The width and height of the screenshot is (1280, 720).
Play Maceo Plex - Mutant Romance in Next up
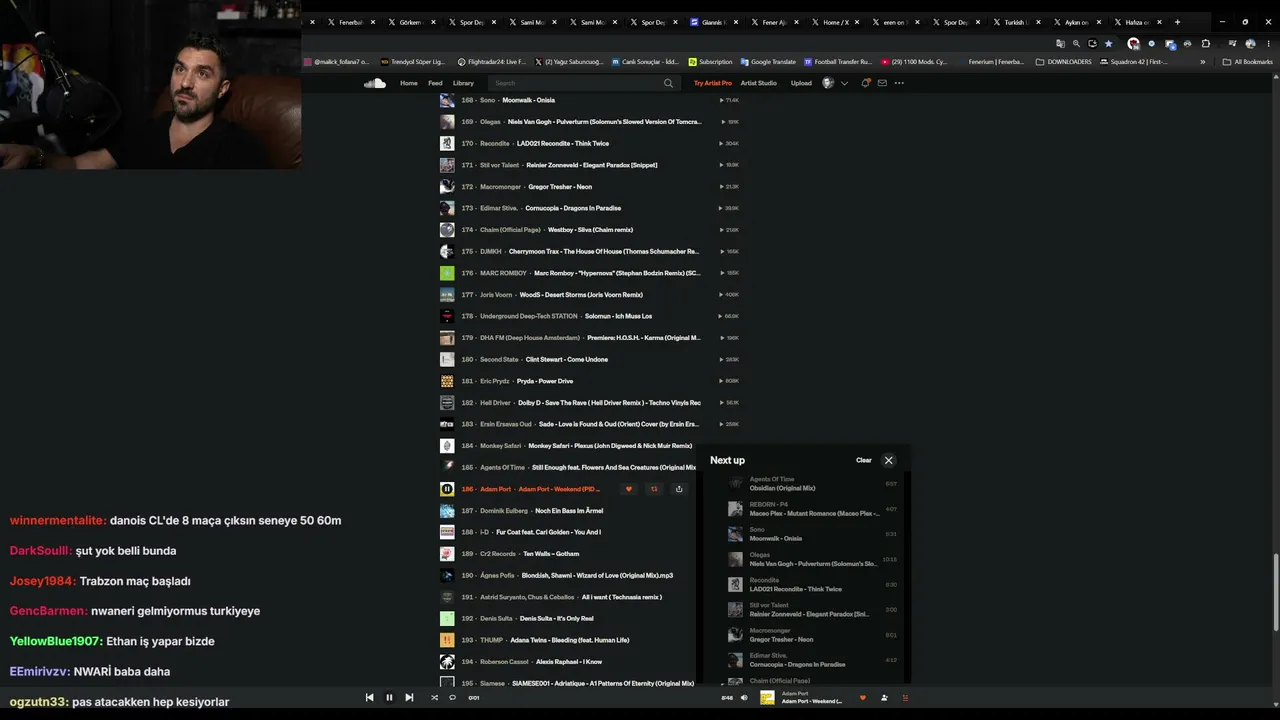814,513
